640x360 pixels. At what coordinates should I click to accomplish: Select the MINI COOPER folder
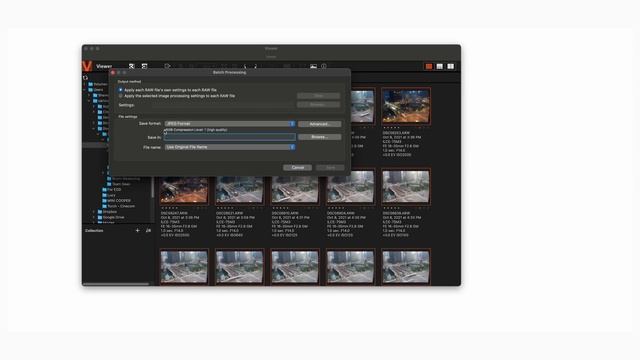[x=116, y=201]
